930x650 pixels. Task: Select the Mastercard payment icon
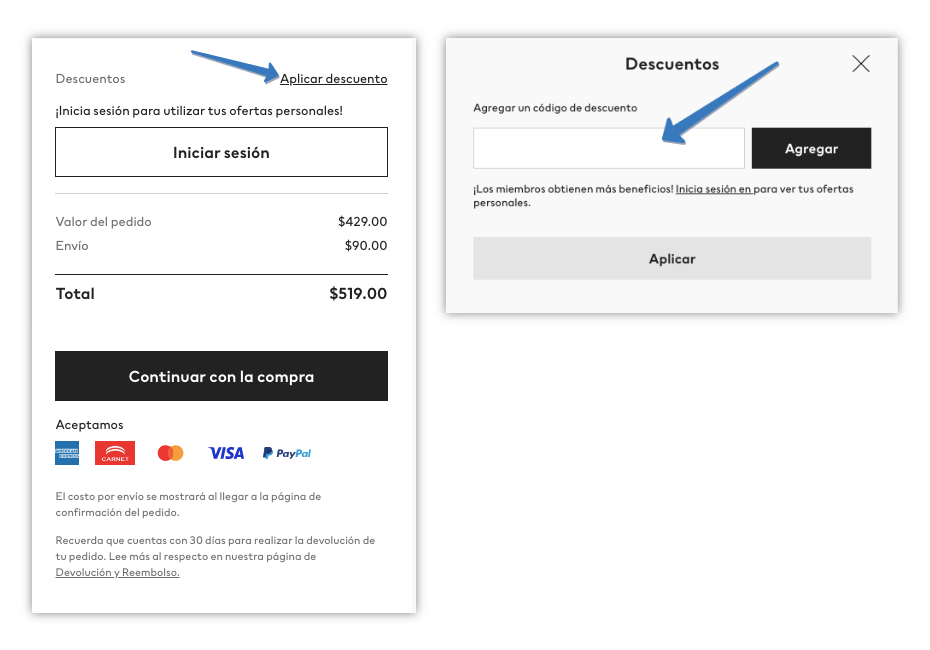(x=170, y=452)
